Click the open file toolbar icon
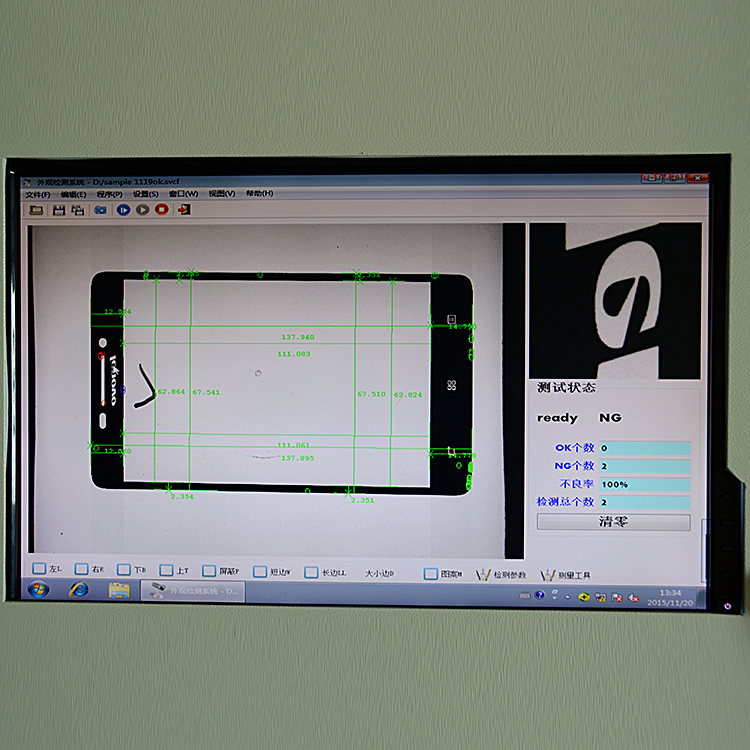Viewport: 750px width, 750px height. [36, 210]
